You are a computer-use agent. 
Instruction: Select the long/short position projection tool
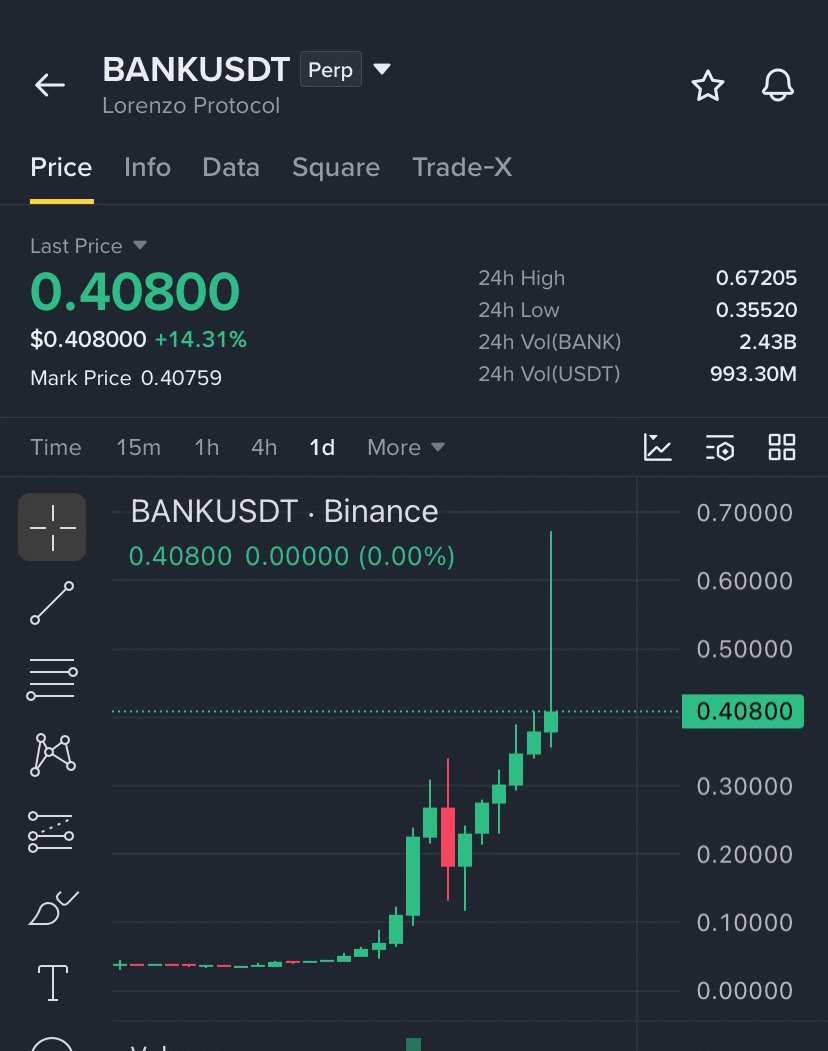[51, 832]
